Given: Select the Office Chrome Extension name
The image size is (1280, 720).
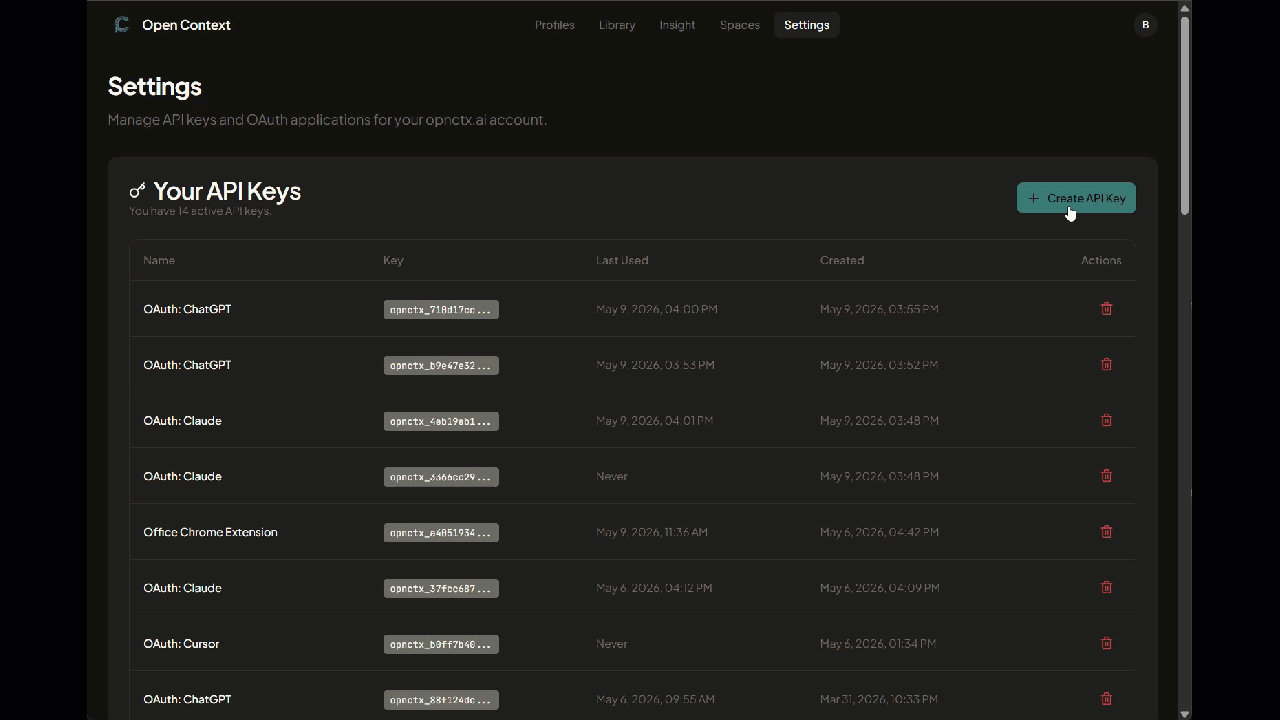Looking at the screenshot, I should [210, 532].
